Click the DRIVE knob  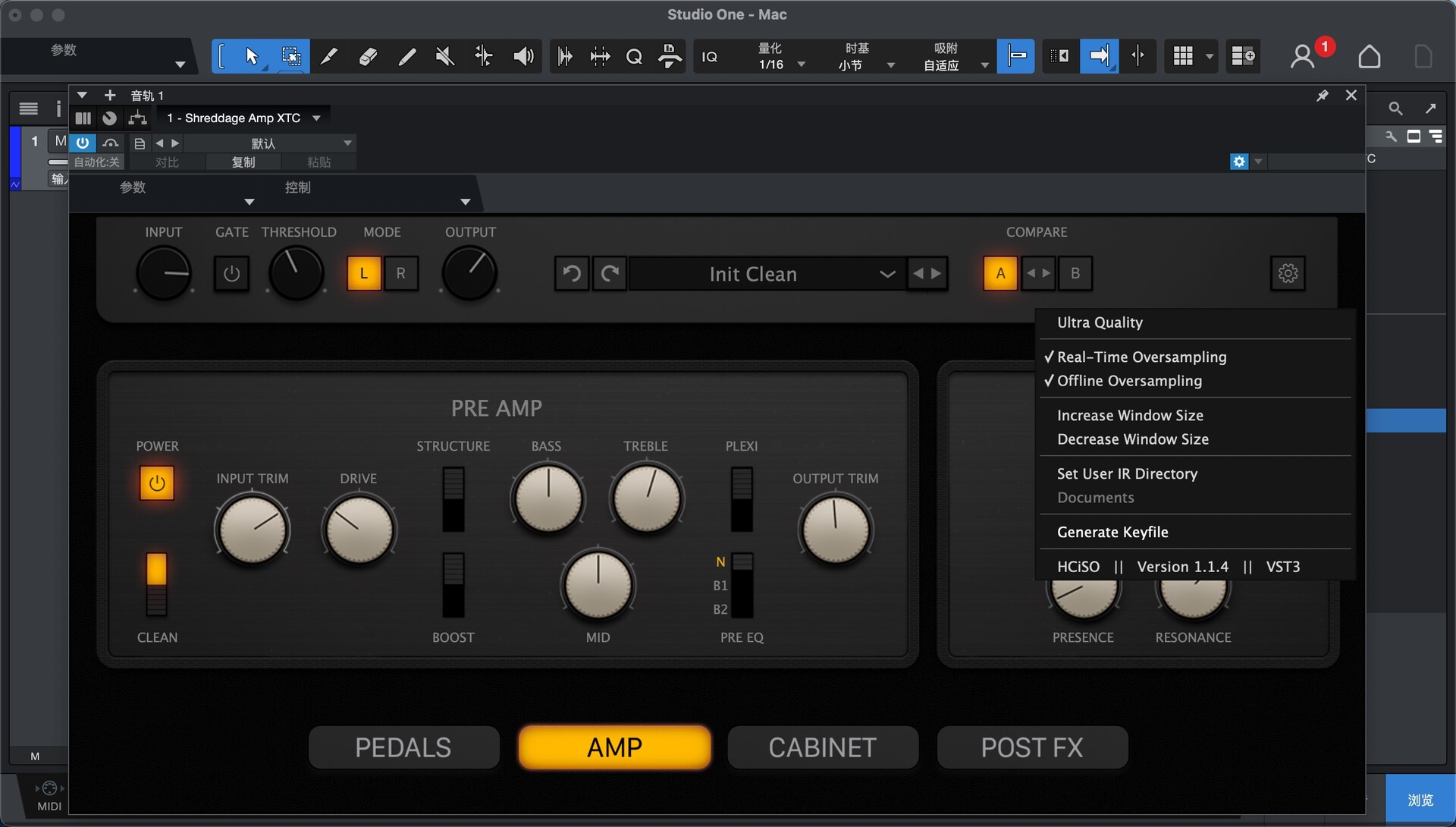coord(359,530)
